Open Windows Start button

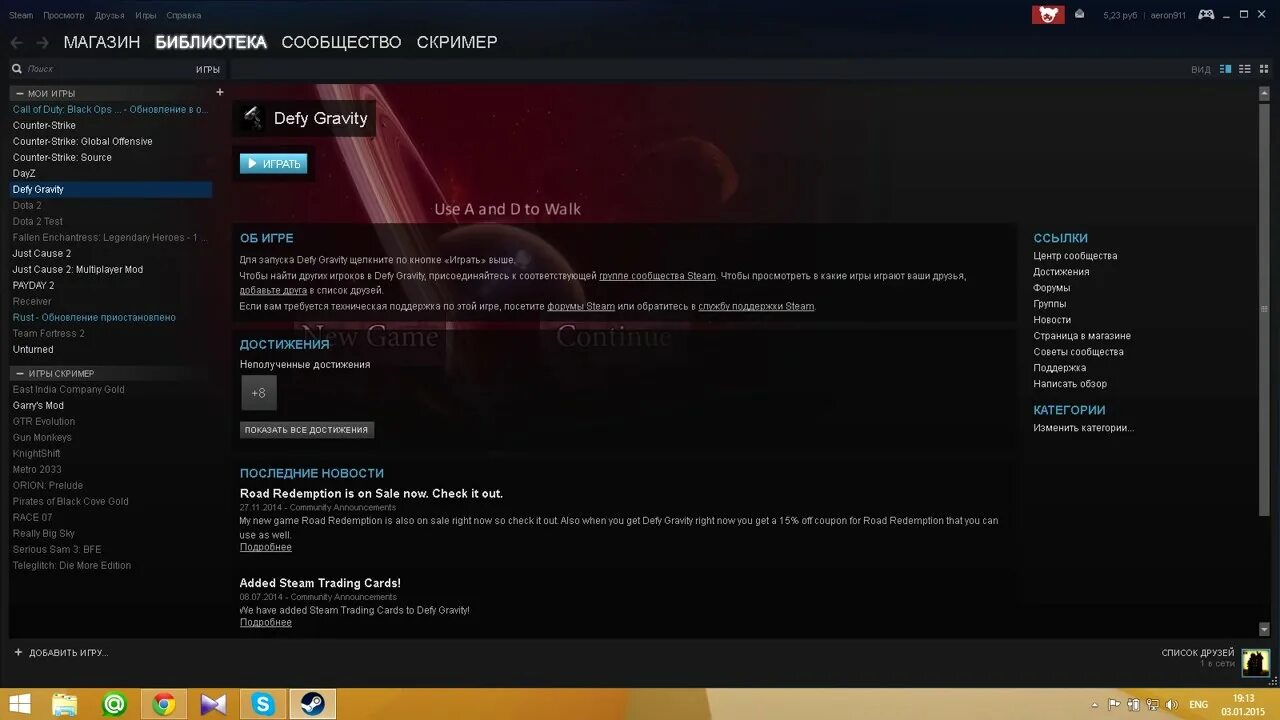pos(19,704)
